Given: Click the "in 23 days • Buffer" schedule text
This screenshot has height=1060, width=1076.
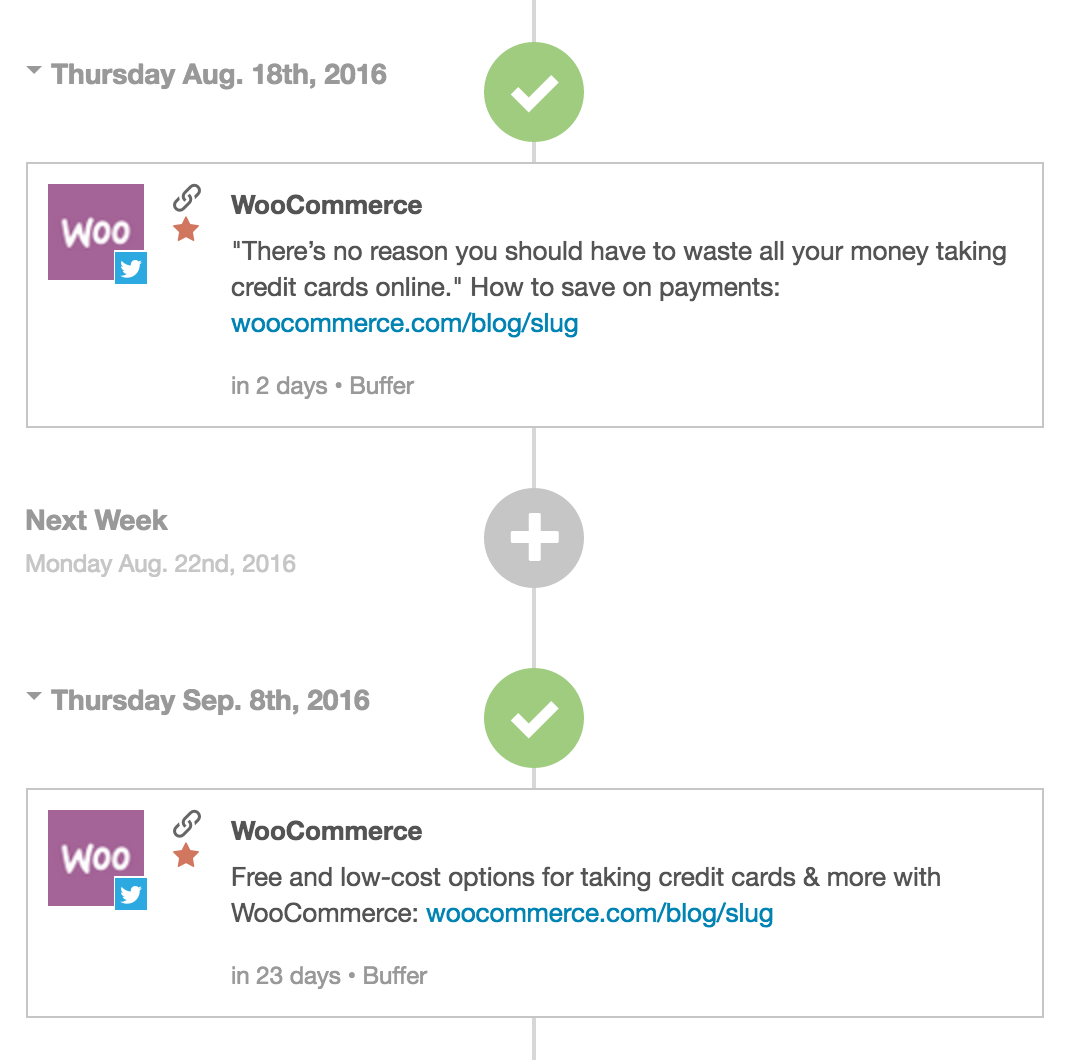Looking at the screenshot, I should 329,976.
